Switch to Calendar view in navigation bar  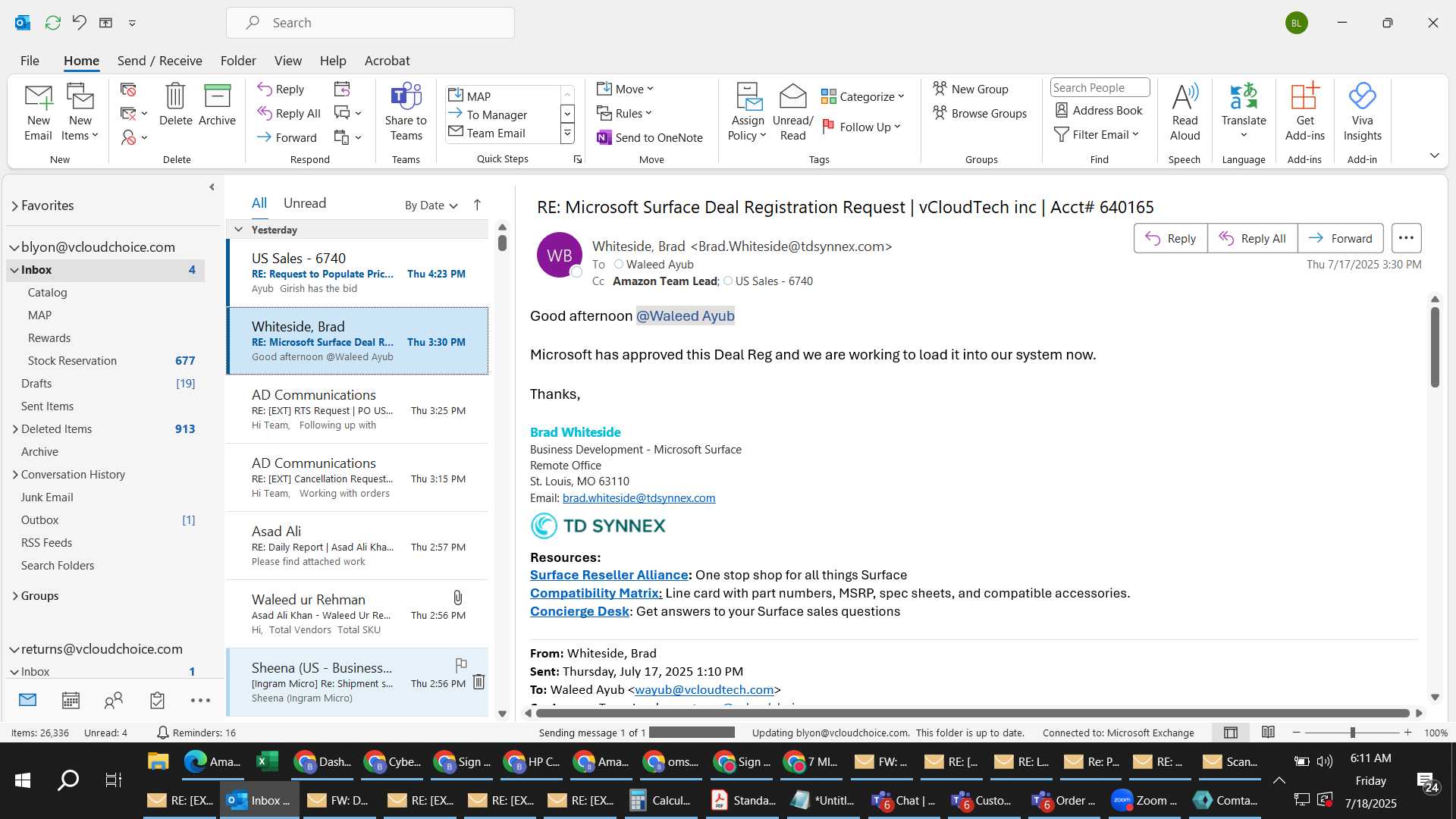point(71,700)
